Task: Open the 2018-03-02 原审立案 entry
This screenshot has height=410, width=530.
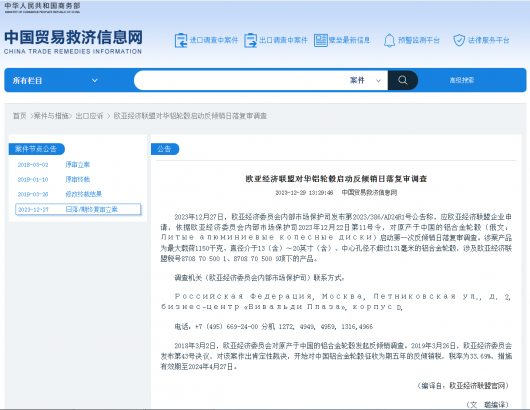Action: pyautogui.click(x=77, y=165)
